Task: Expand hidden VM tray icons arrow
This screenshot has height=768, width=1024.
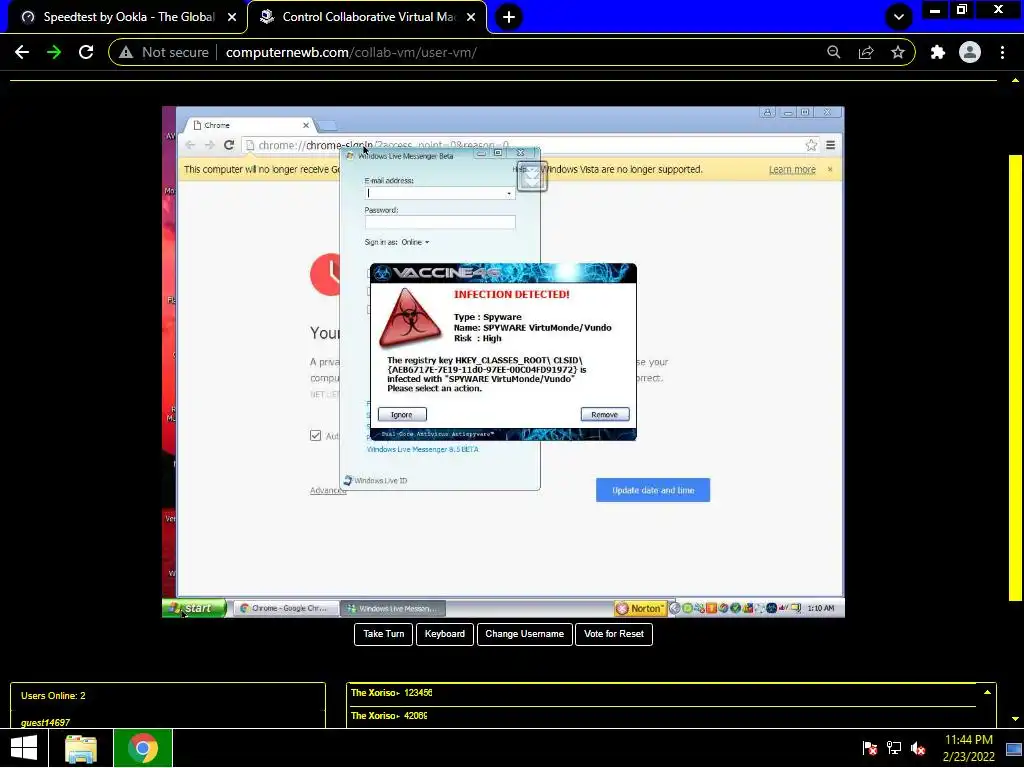Action: (675, 608)
